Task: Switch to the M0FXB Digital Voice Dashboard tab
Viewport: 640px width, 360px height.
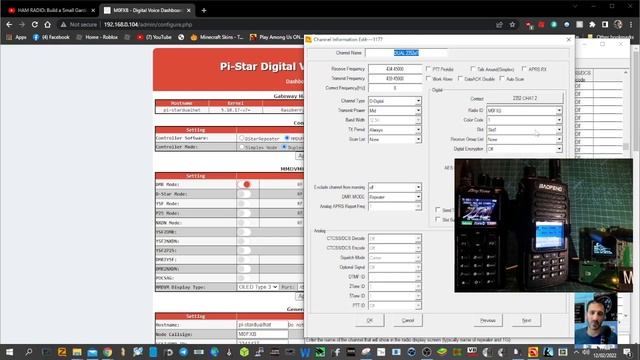Action: pos(147,10)
